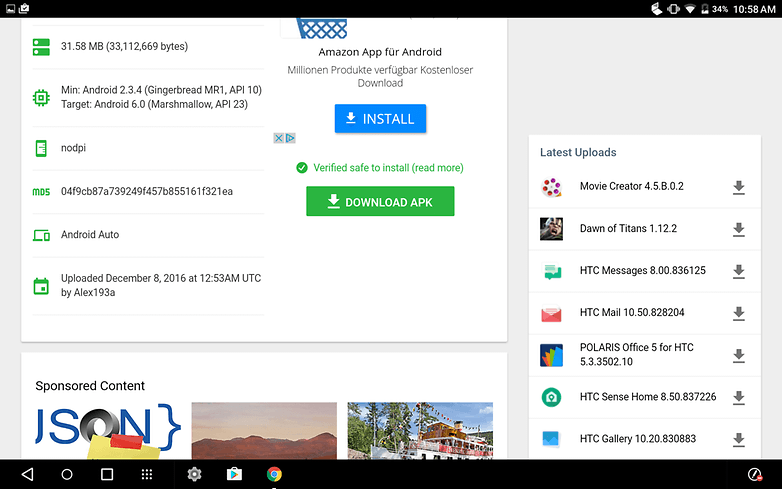Click the green MD5 icon
782x489 pixels.
[x=41, y=192]
